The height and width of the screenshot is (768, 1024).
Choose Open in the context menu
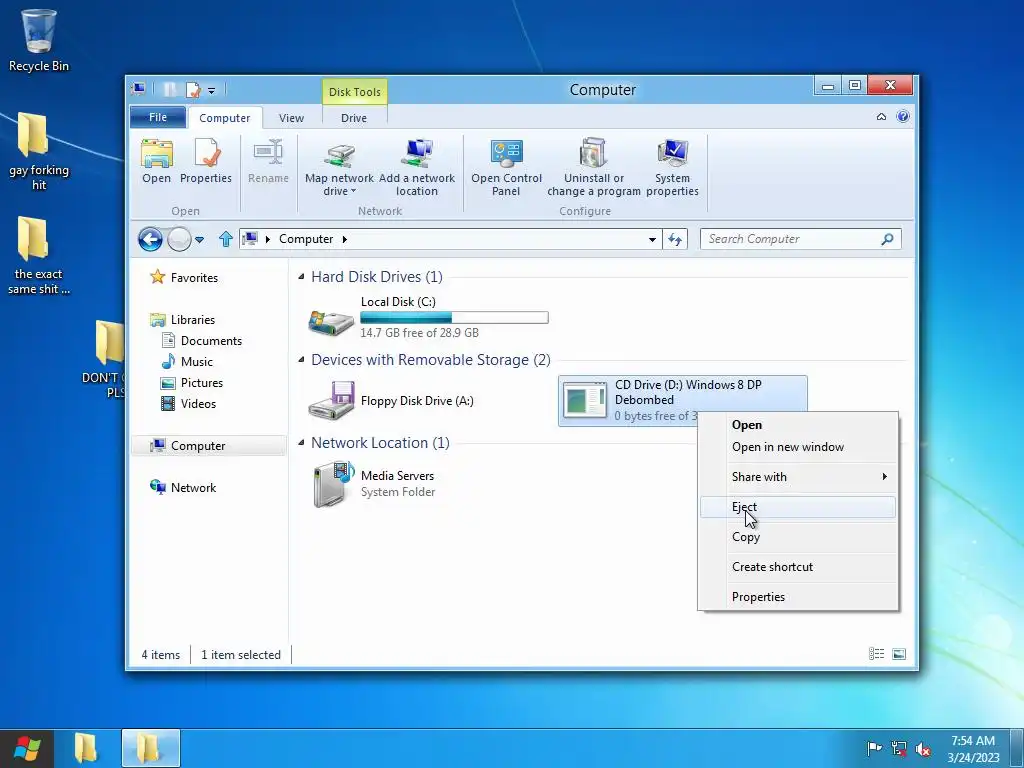point(798,424)
